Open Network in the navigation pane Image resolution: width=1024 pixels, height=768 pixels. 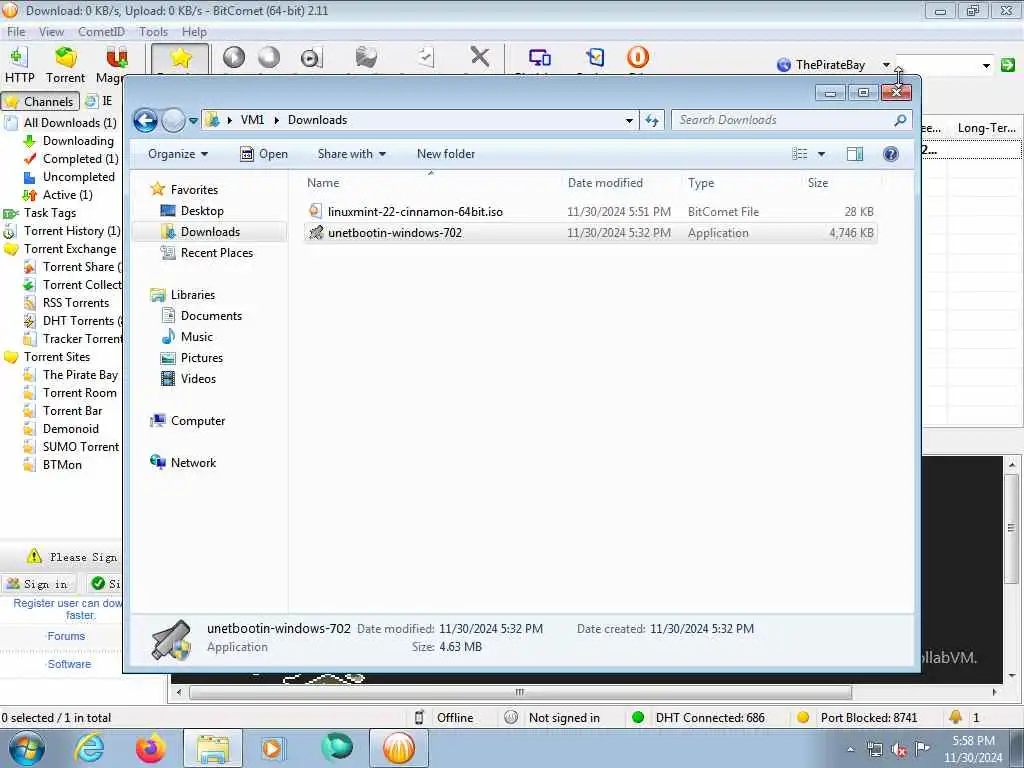pos(193,463)
